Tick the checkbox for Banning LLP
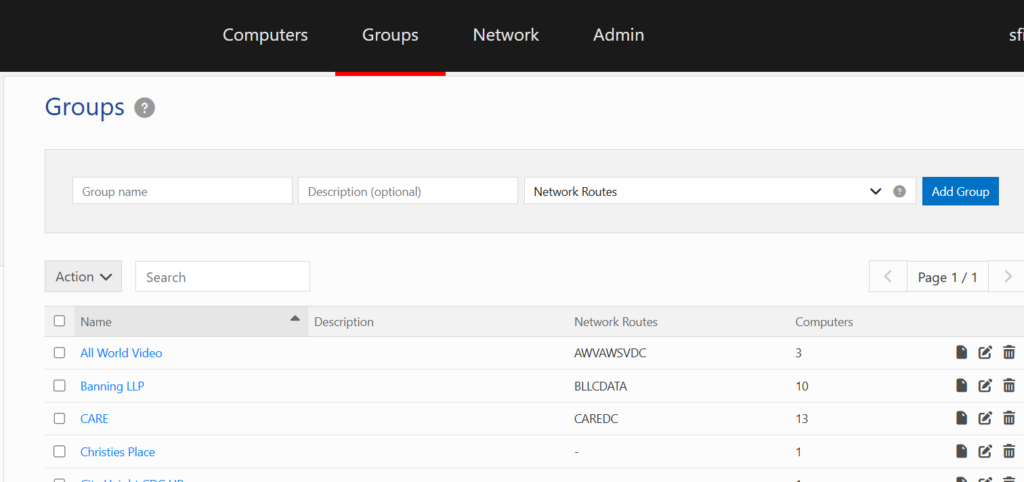Viewport: 1024px width, 482px height. pos(60,386)
